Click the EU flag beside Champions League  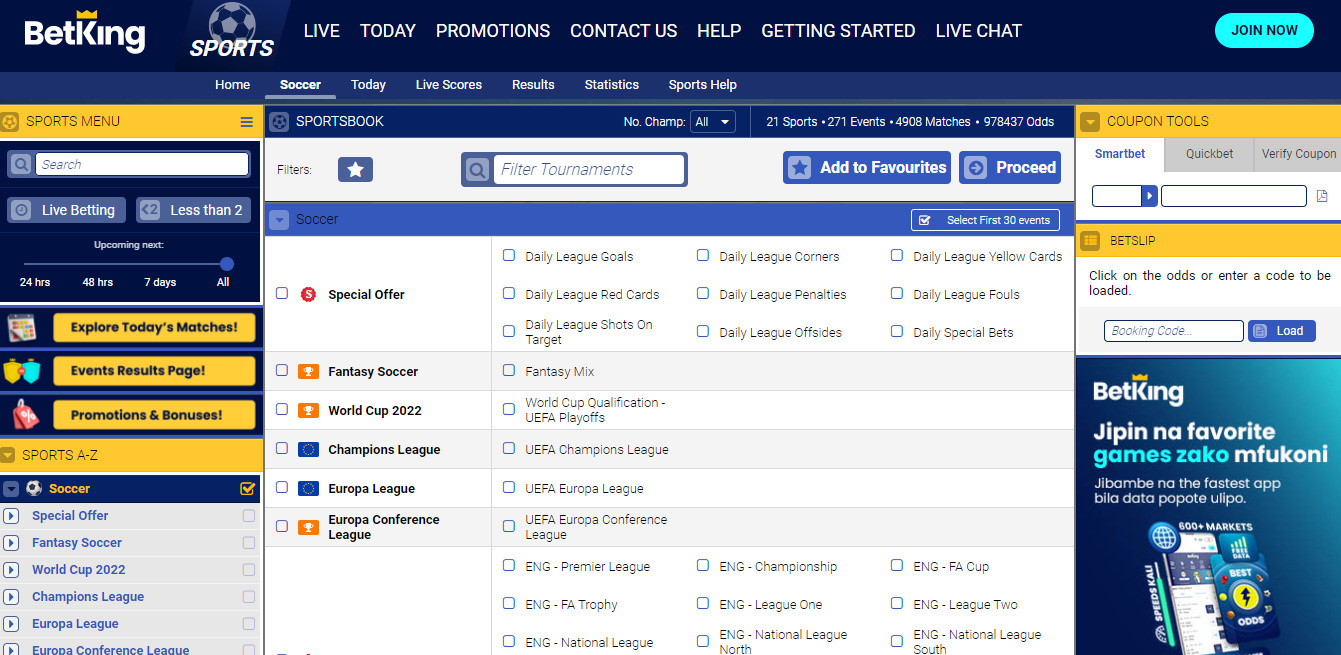[308, 449]
